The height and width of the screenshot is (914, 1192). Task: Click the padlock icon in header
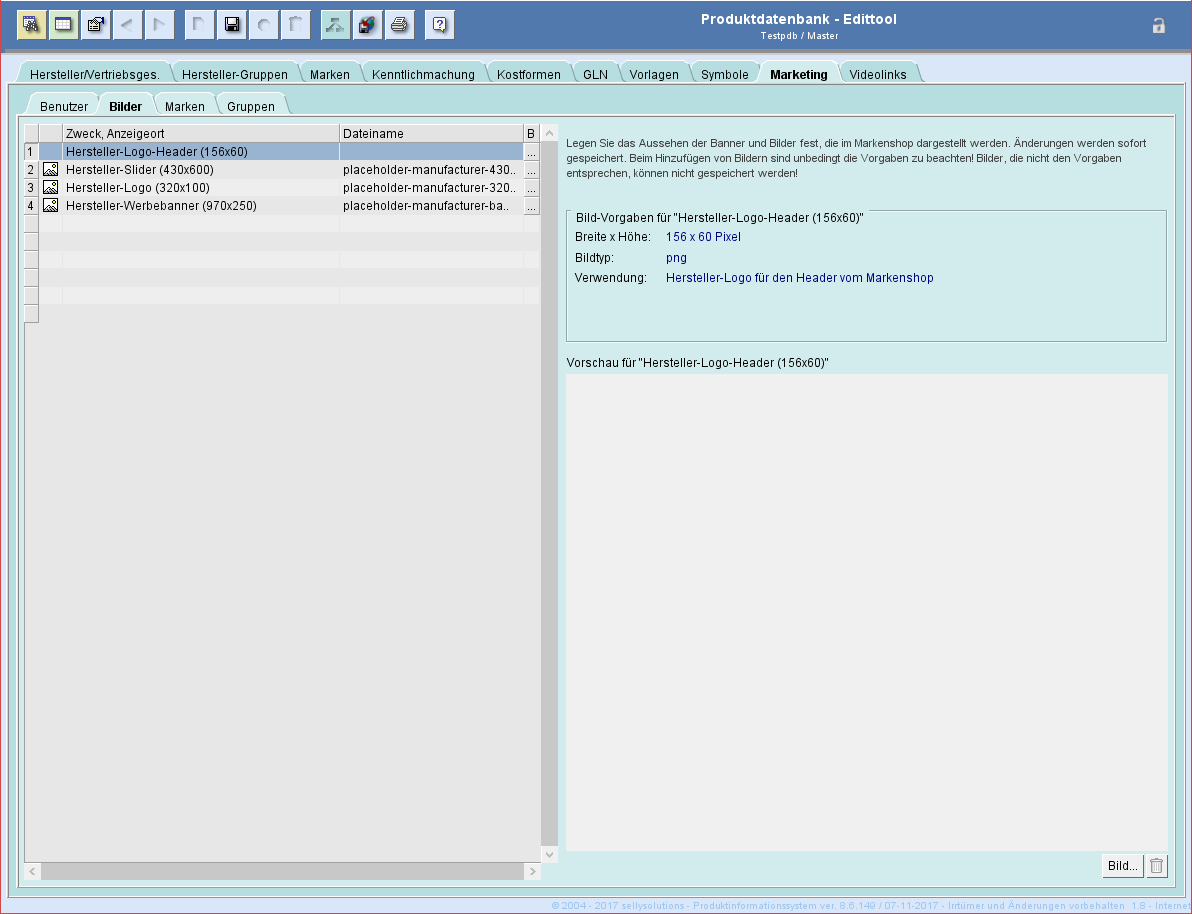[x=1158, y=26]
